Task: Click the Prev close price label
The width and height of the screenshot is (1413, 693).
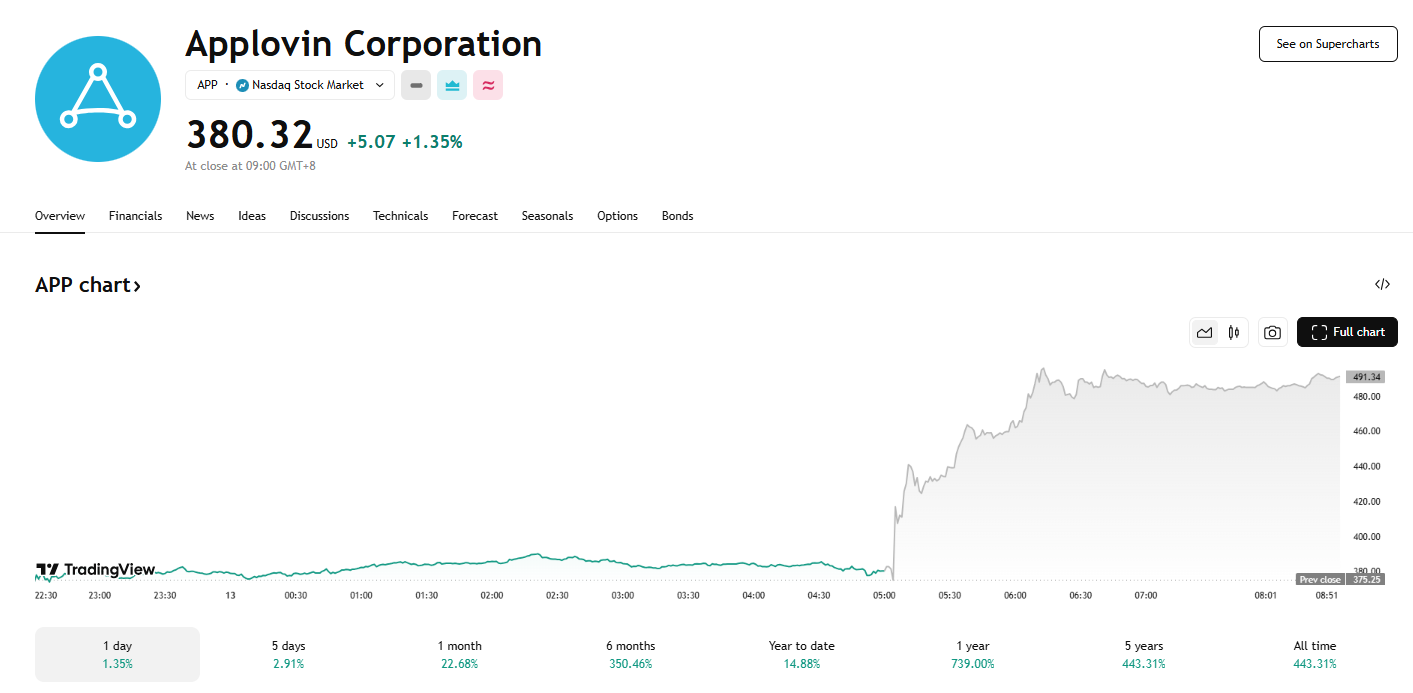Action: 1320,580
